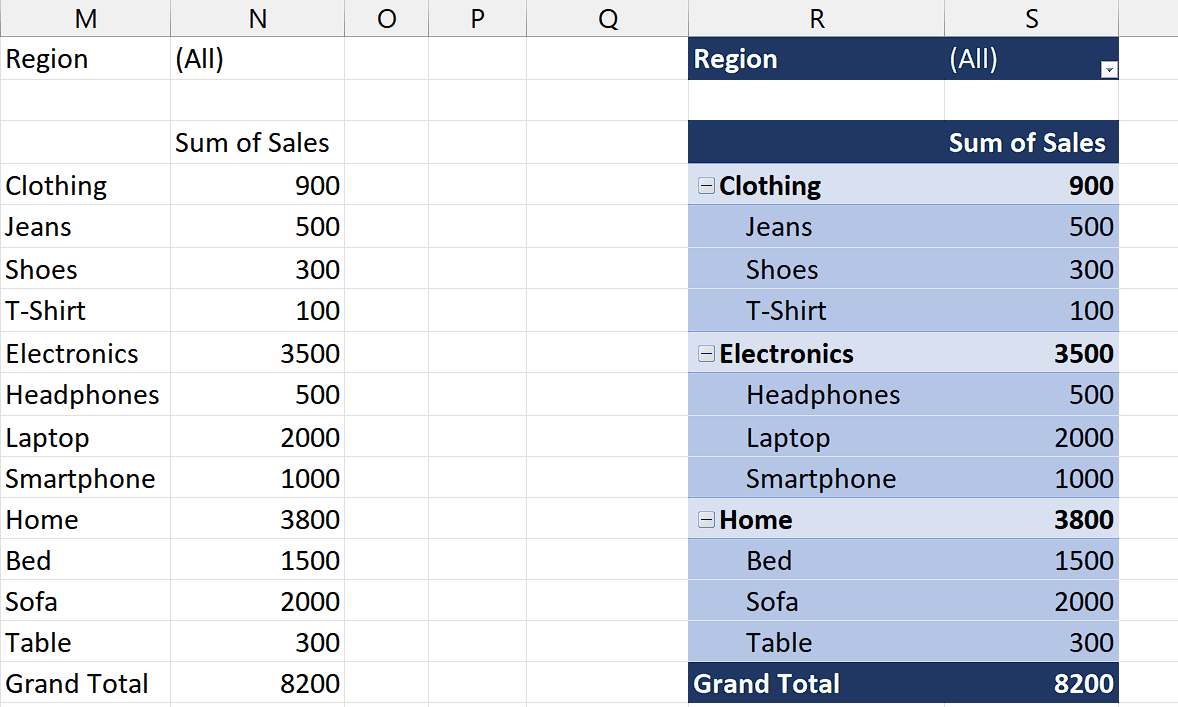Viewport: 1178px width, 707px height.
Task: Select the Table row label in the styled pivot
Action: 779,642
